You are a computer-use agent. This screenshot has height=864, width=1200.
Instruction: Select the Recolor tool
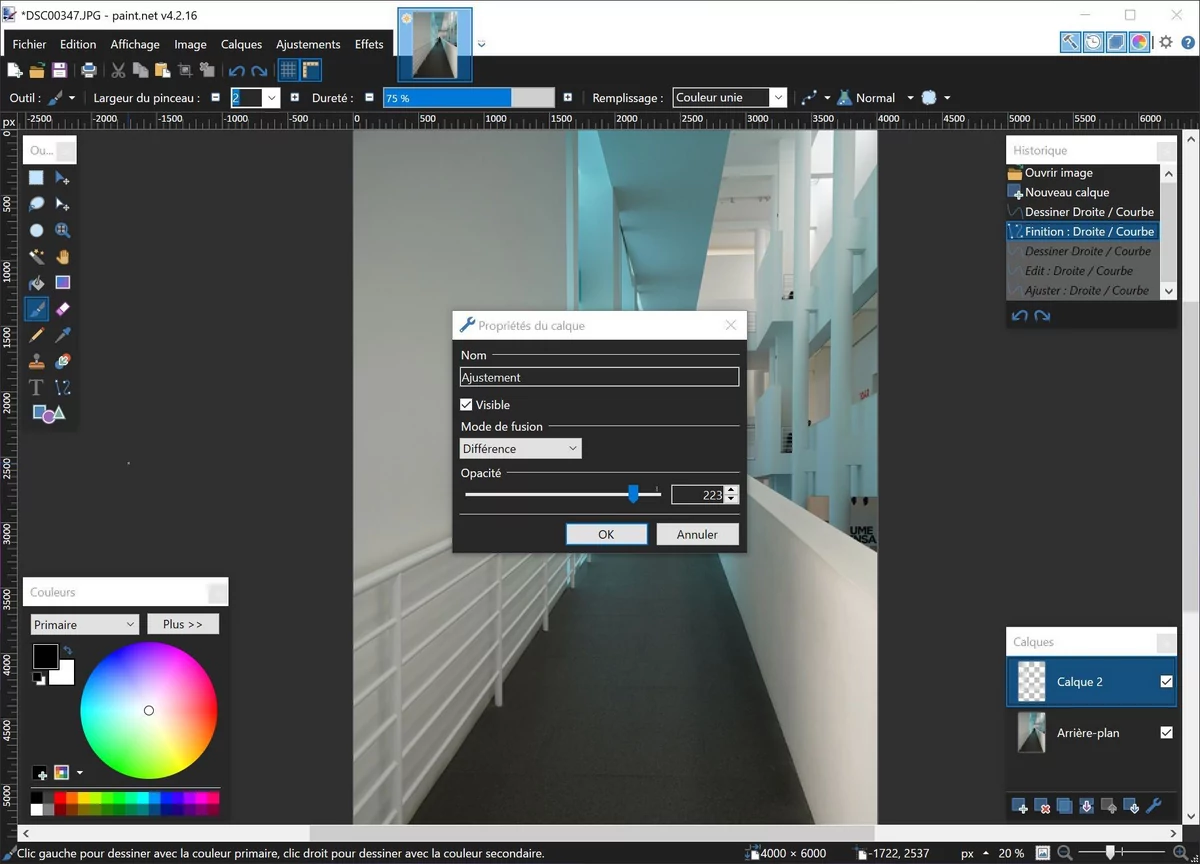pyautogui.click(x=62, y=361)
